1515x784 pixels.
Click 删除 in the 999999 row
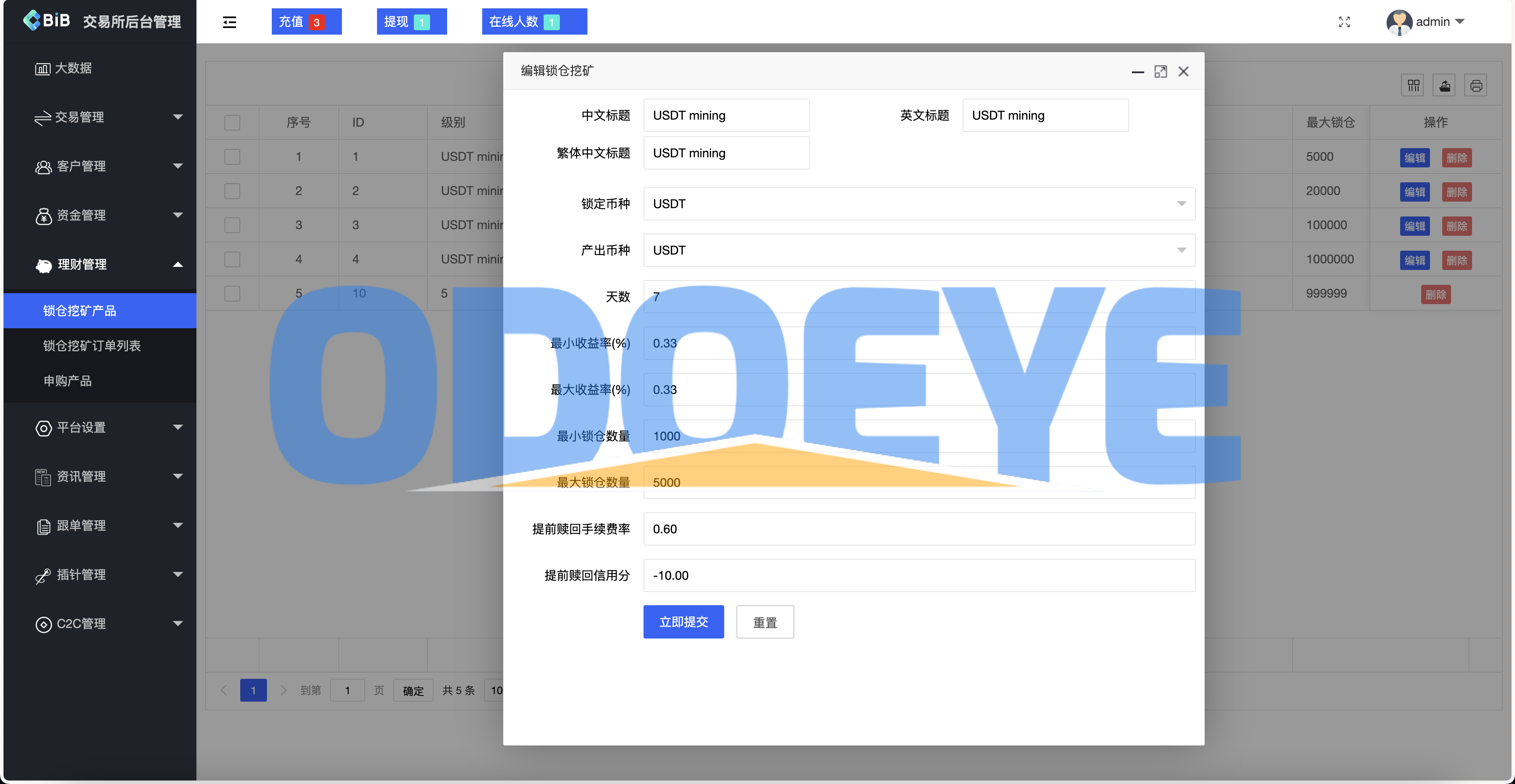pyautogui.click(x=1436, y=294)
